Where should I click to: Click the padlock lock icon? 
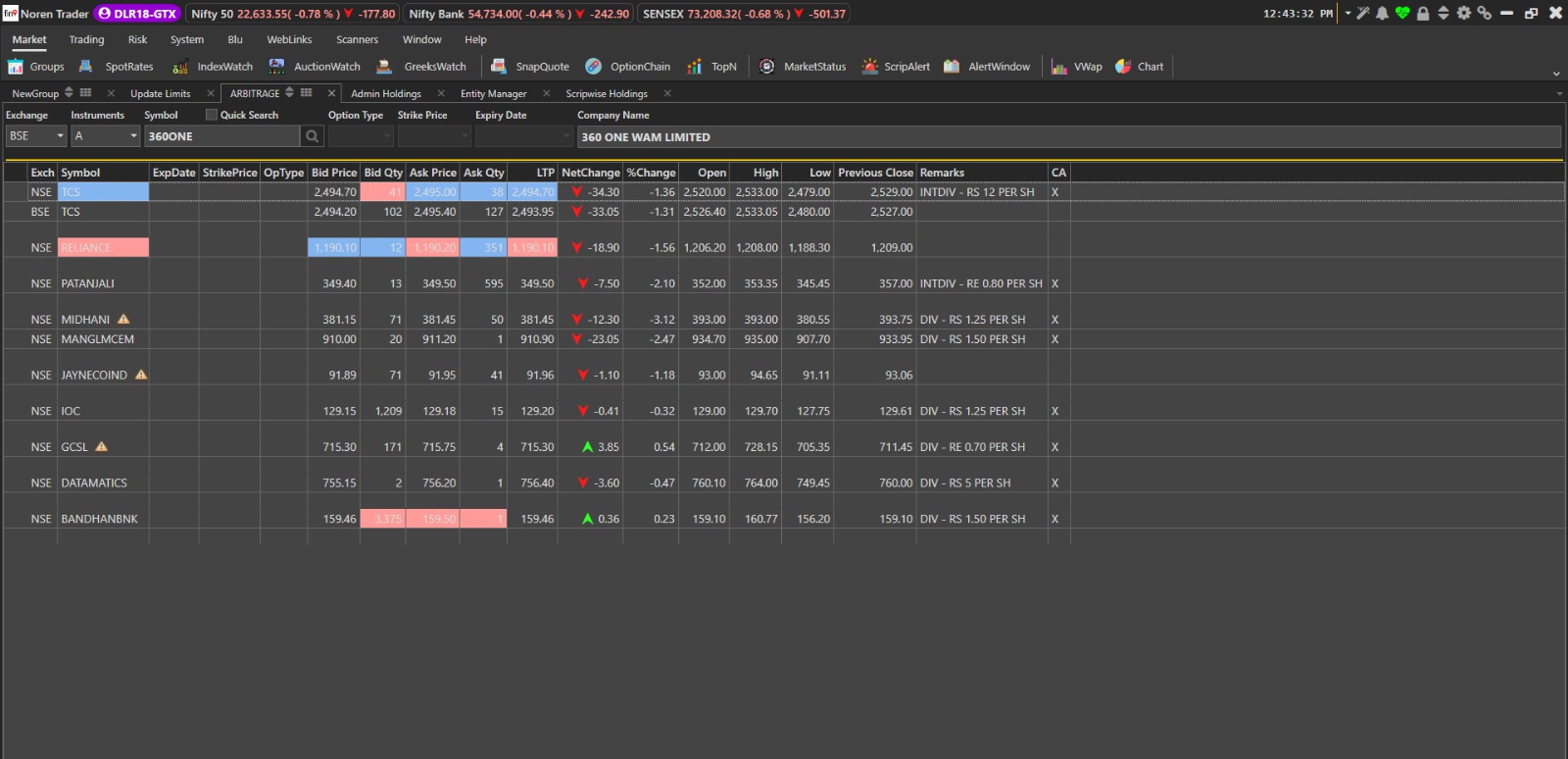(1423, 14)
